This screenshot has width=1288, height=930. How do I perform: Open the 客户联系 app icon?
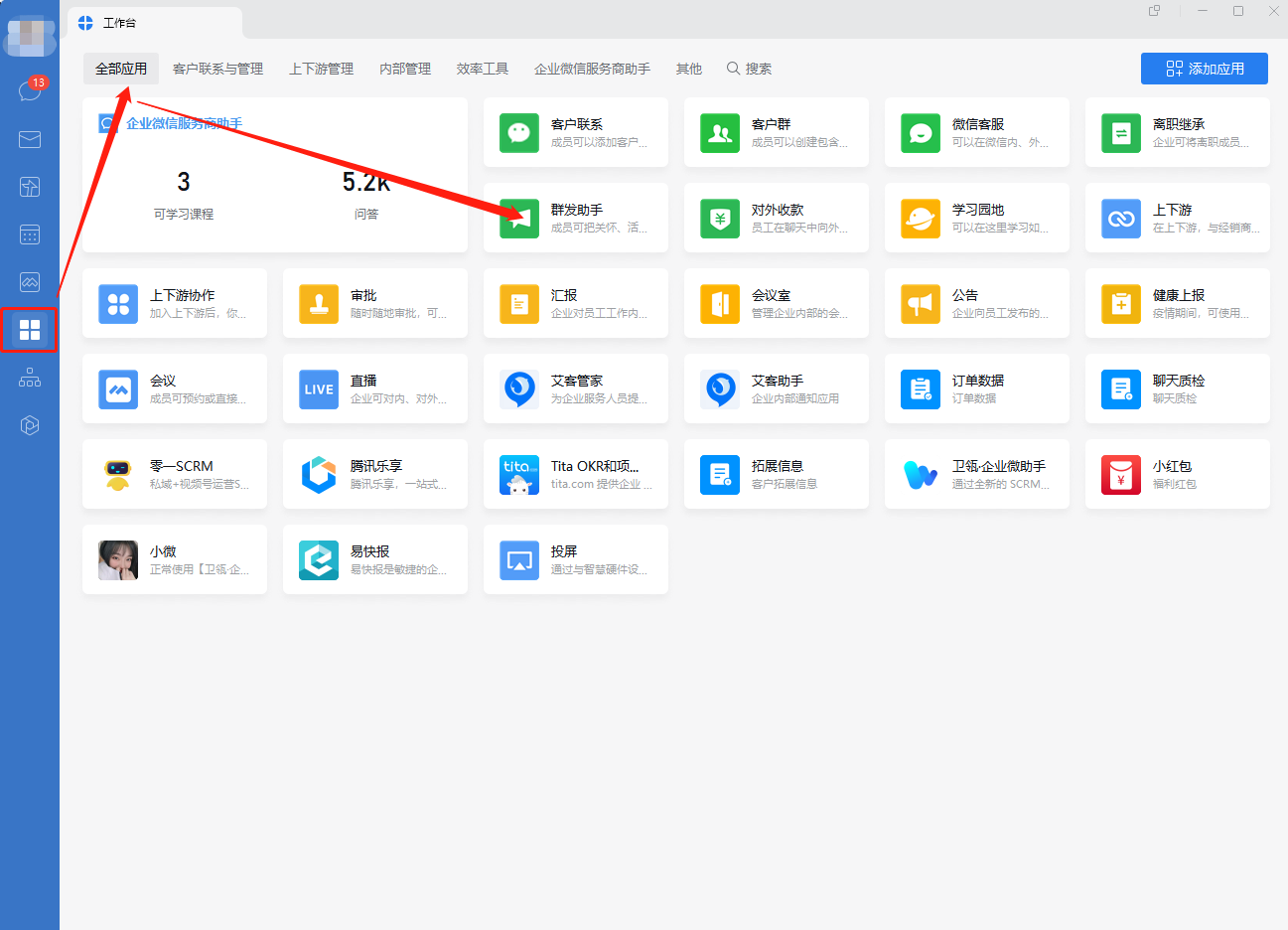[x=519, y=133]
